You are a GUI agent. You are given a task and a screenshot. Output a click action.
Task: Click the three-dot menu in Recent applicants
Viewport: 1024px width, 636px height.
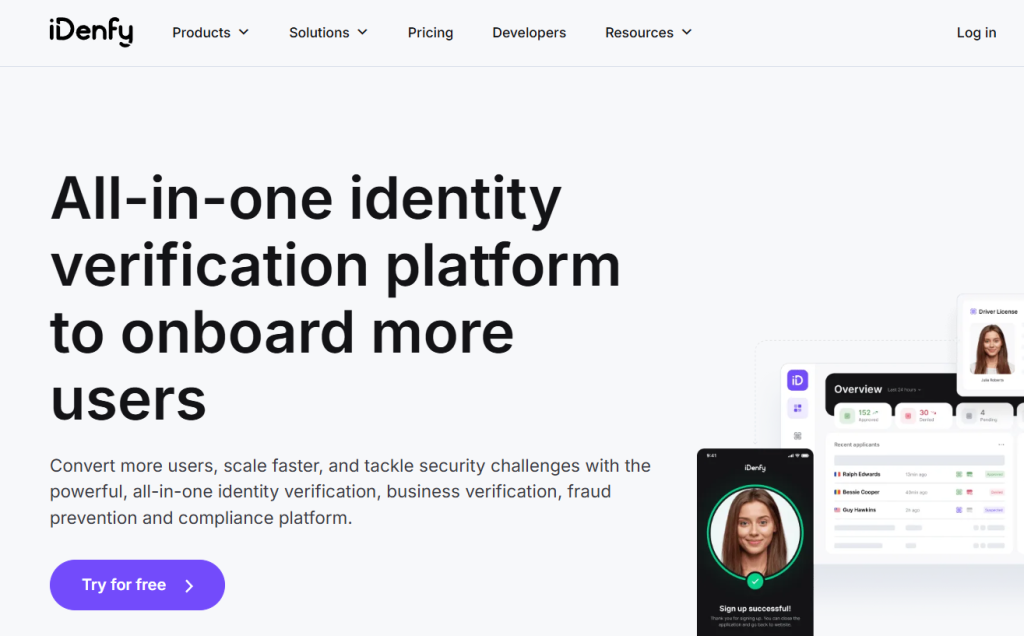(1001, 445)
